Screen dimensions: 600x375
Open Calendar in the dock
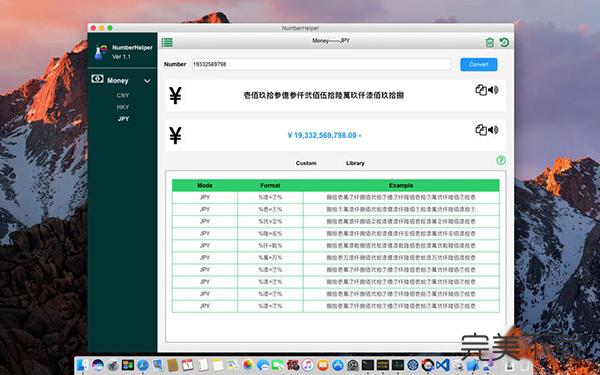click(x=188, y=365)
